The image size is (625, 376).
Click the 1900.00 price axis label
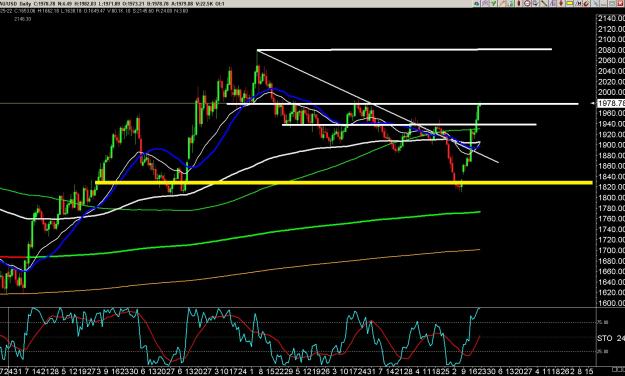[611, 145]
